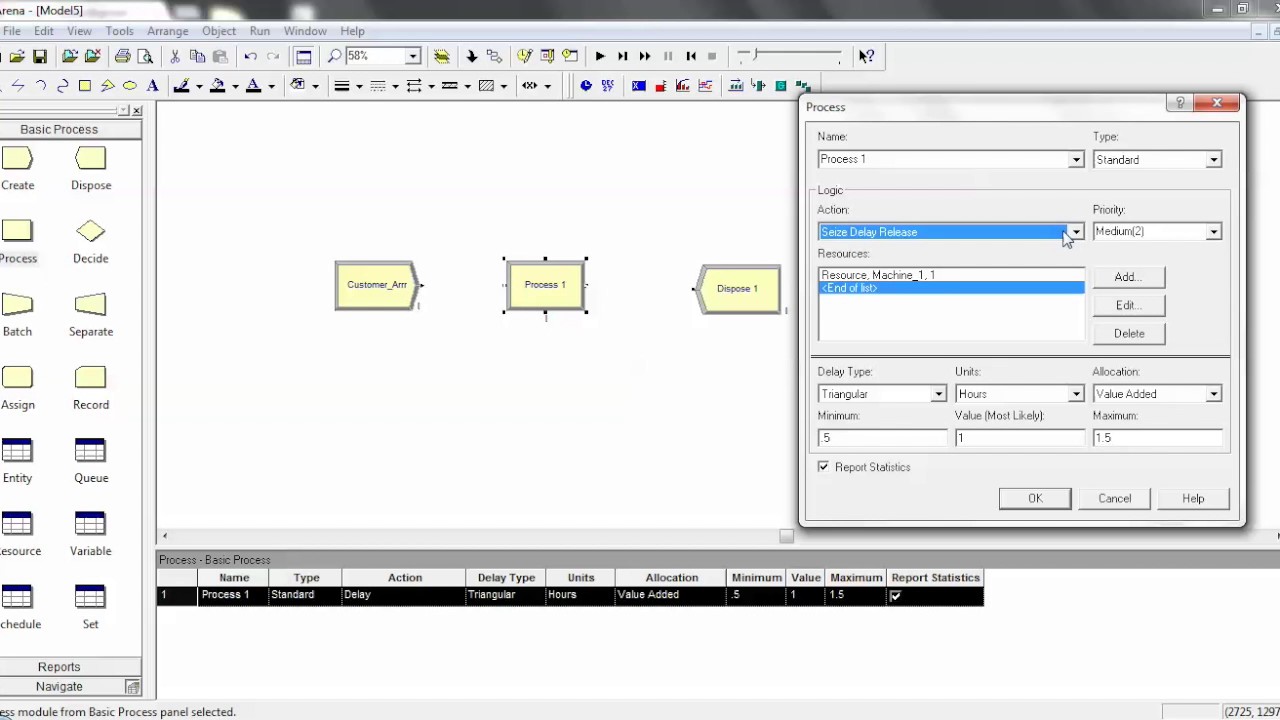Click the Minimum value input field
This screenshot has height=720, width=1280.
[x=882, y=438]
